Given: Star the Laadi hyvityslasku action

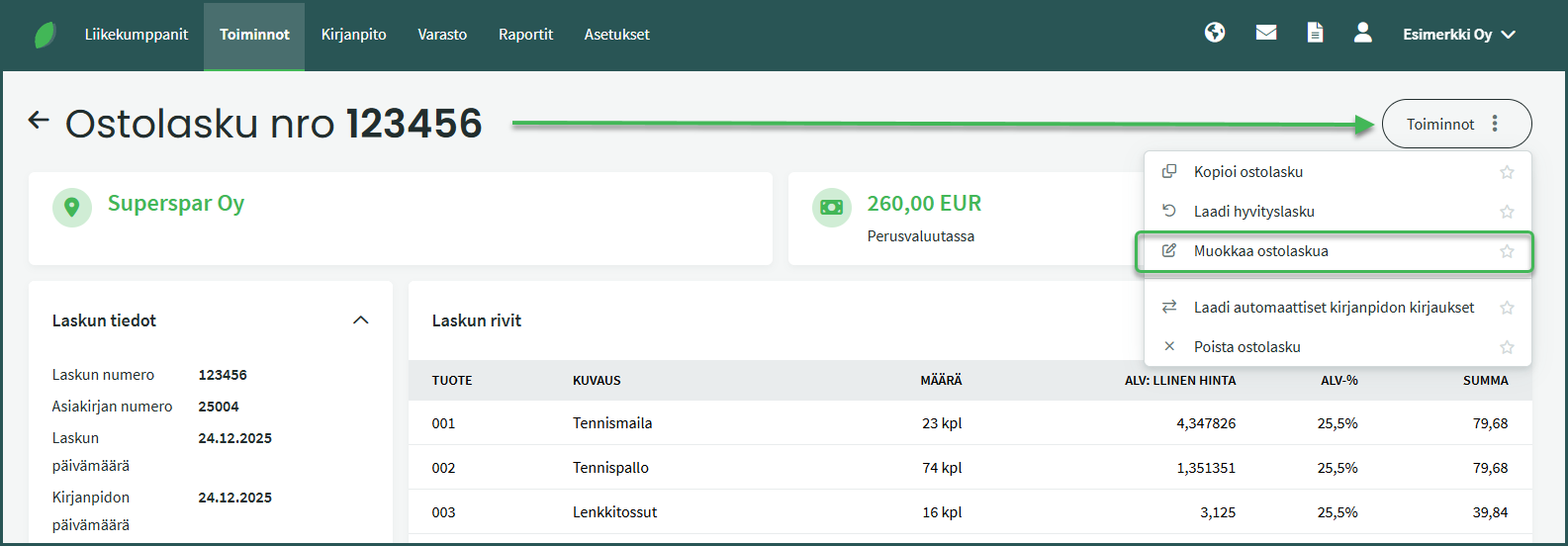Looking at the screenshot, I should click(x=1507, y=212).
